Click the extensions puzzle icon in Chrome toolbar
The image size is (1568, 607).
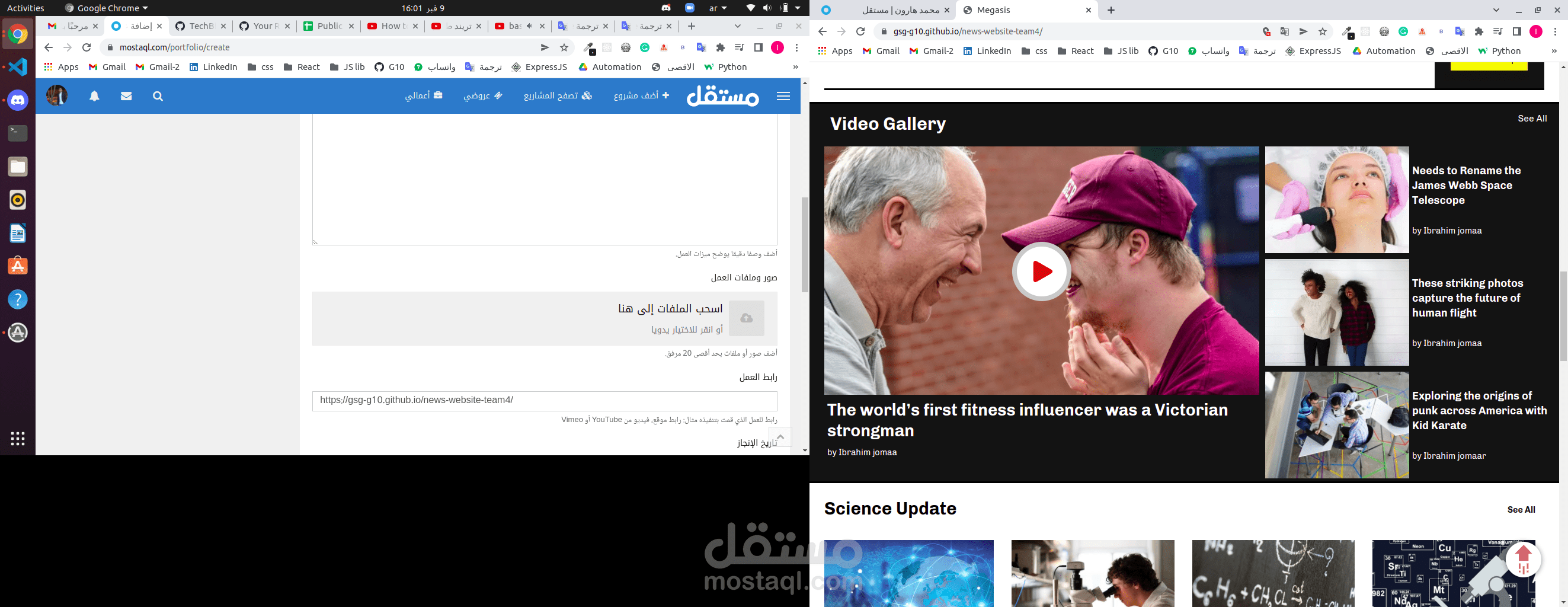click(x=720, y=47)
